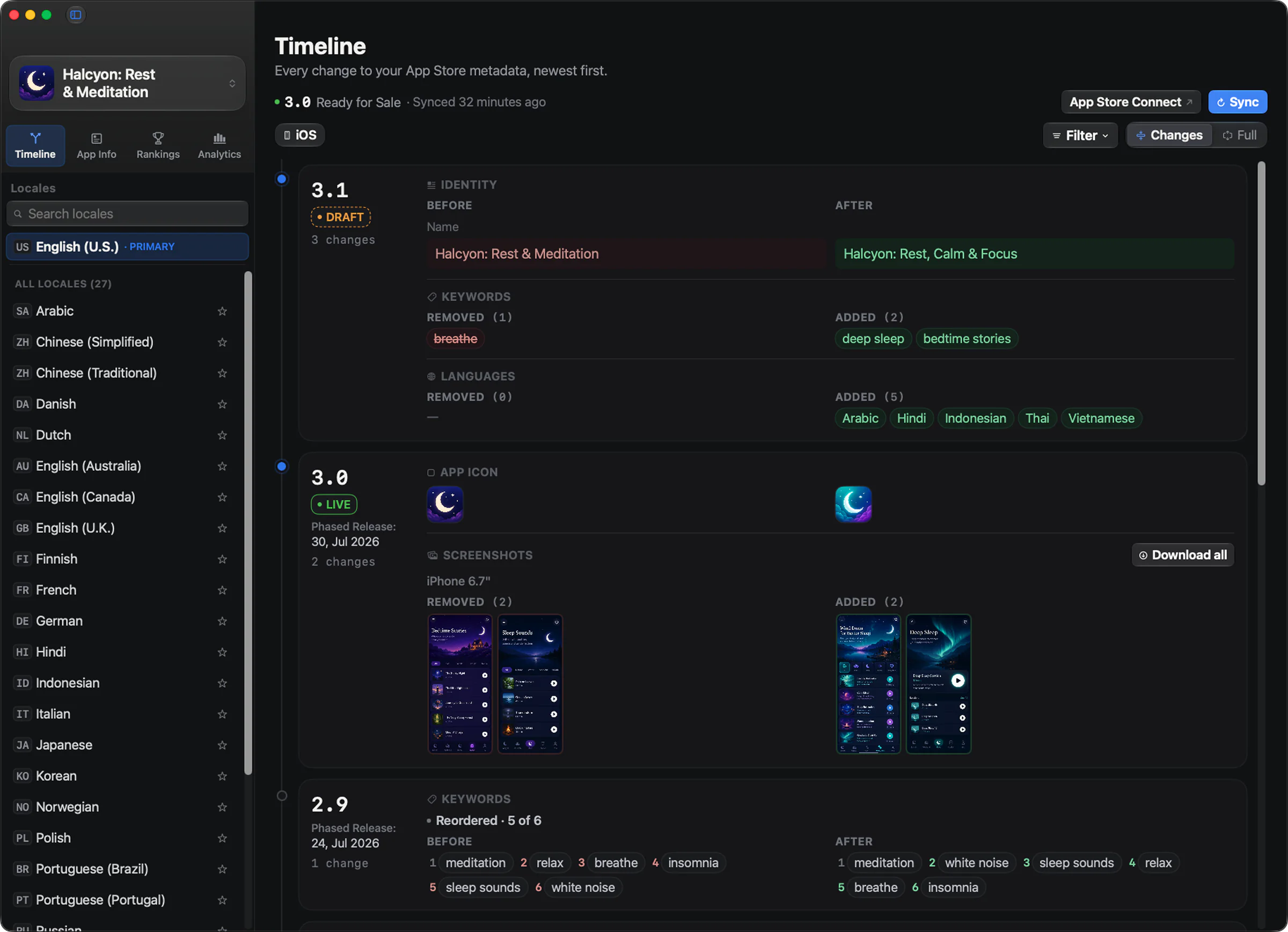1288x932 pixels.
Task: Star the English (Canada) locale
Action: [x=222, y=498]
